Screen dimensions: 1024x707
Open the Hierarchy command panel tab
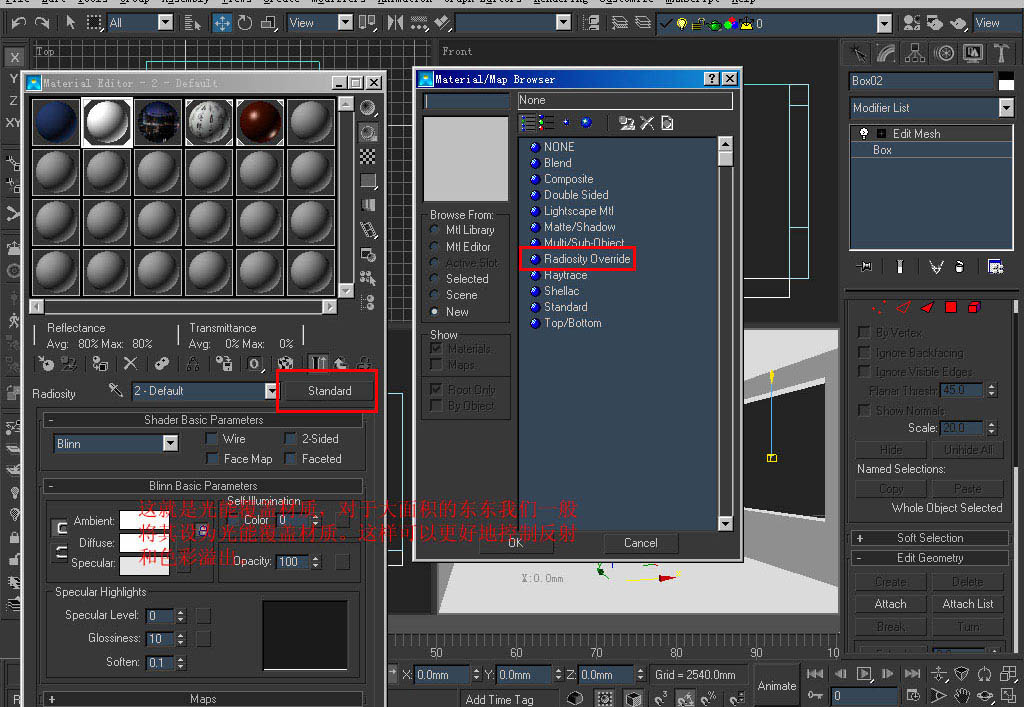pos(915,53)
